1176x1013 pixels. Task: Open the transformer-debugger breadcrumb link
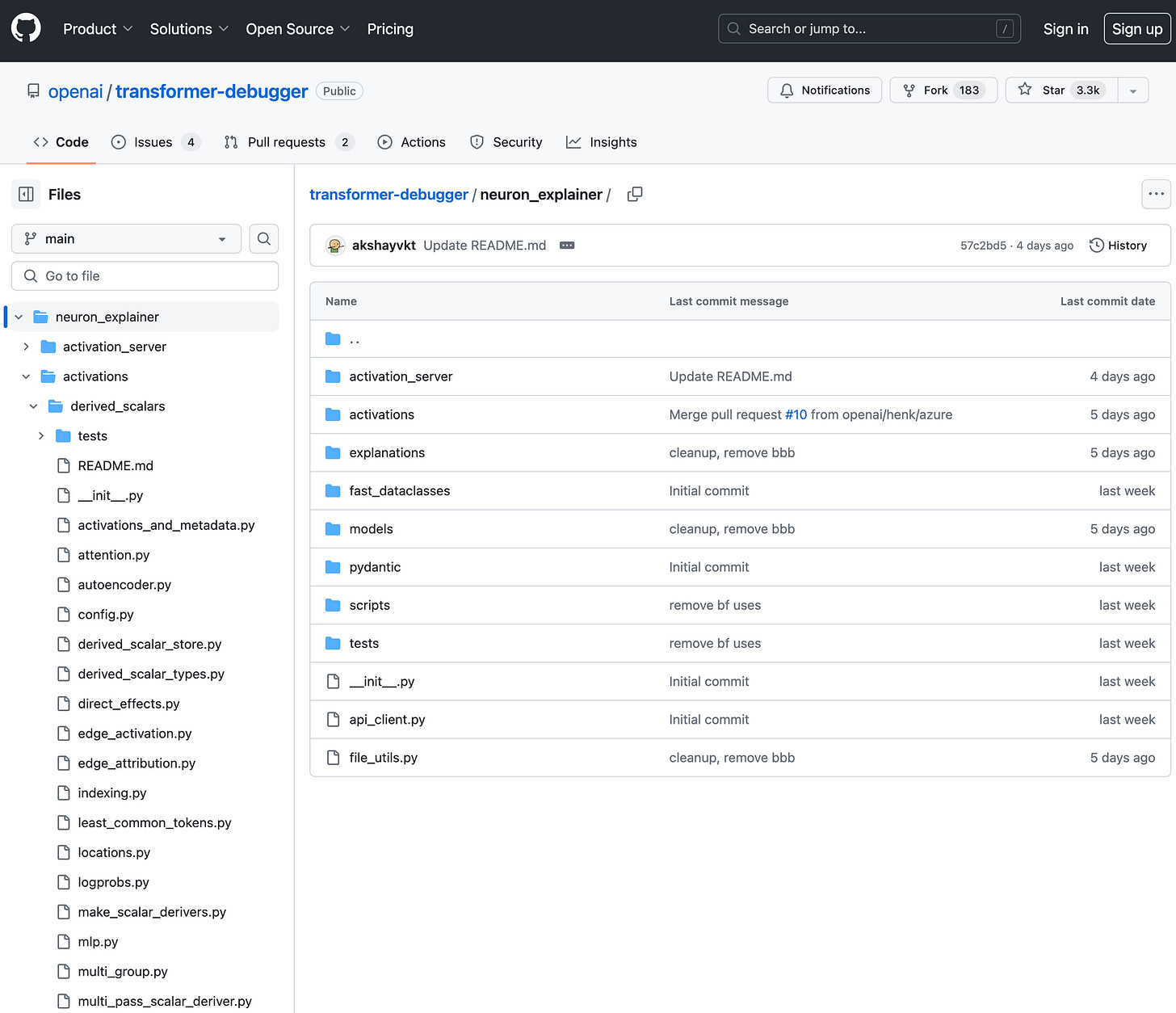388,195
